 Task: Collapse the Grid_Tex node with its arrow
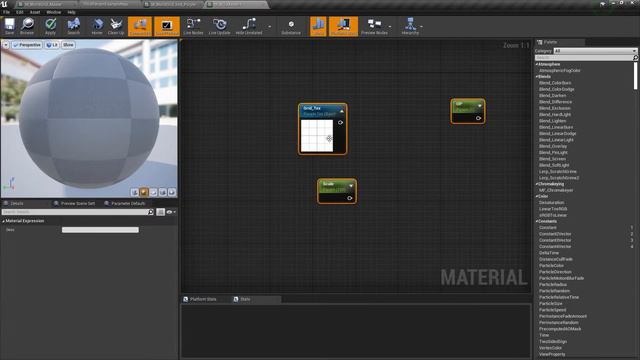click(x=342, y=111)
